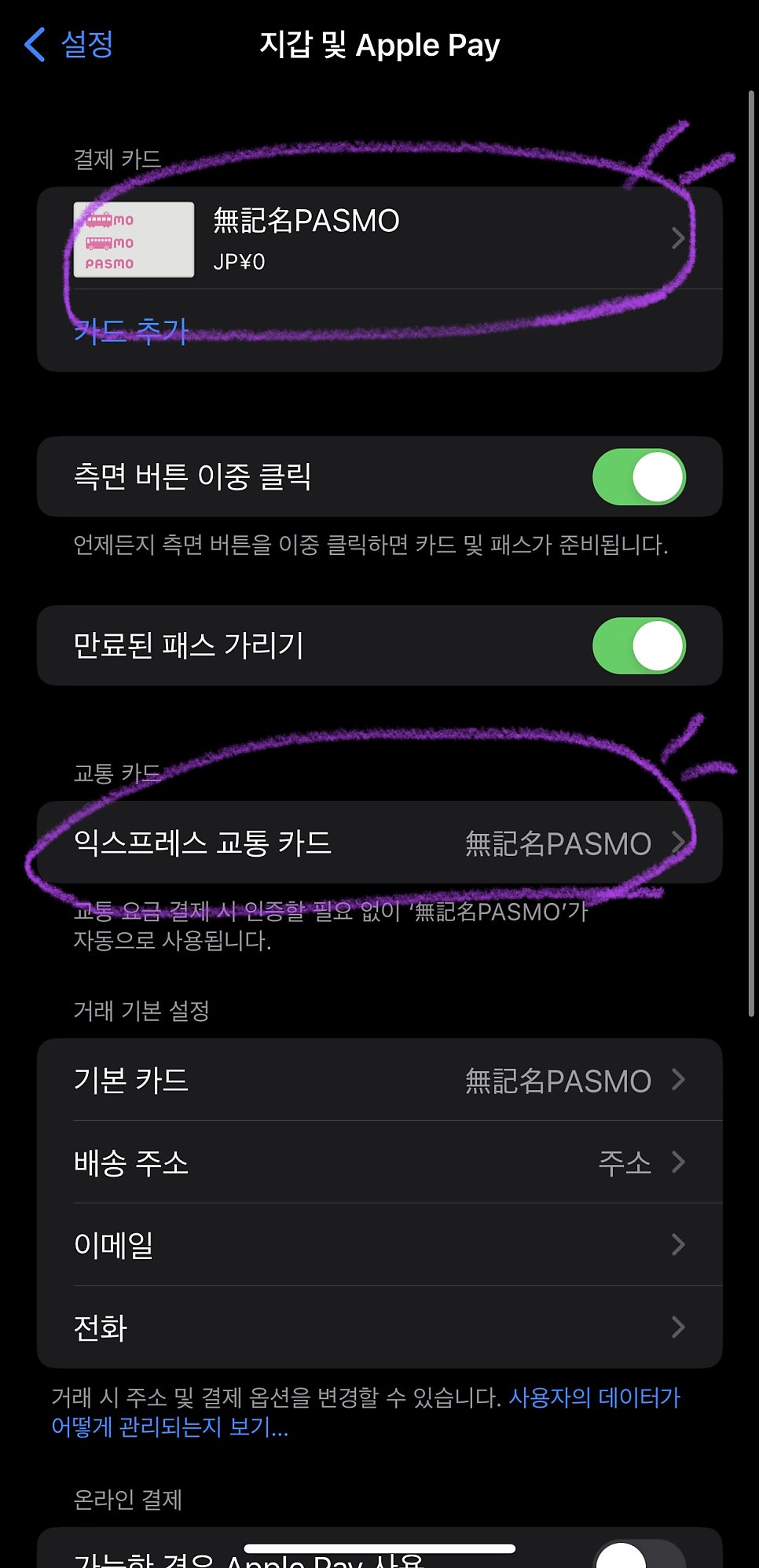
Task: Open 기본 카드 default card selection
Action: click(x=379, y=1080)
